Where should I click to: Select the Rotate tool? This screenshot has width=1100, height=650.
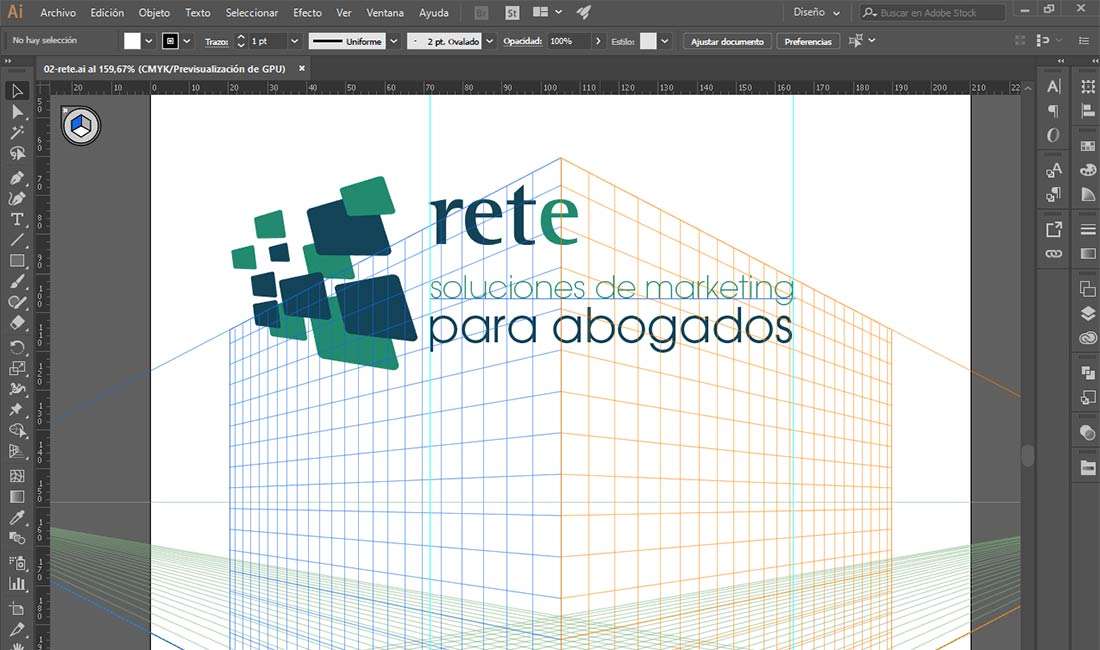click(x=17, y=347)
